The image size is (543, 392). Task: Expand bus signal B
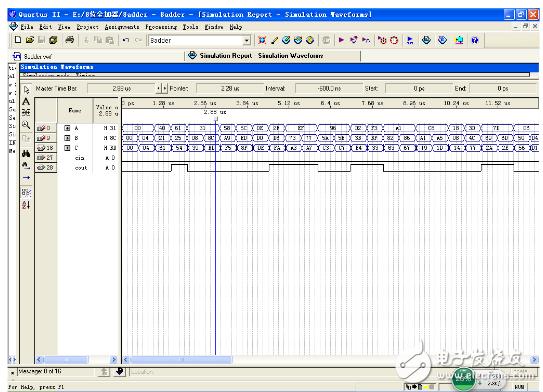pos(67,138)
